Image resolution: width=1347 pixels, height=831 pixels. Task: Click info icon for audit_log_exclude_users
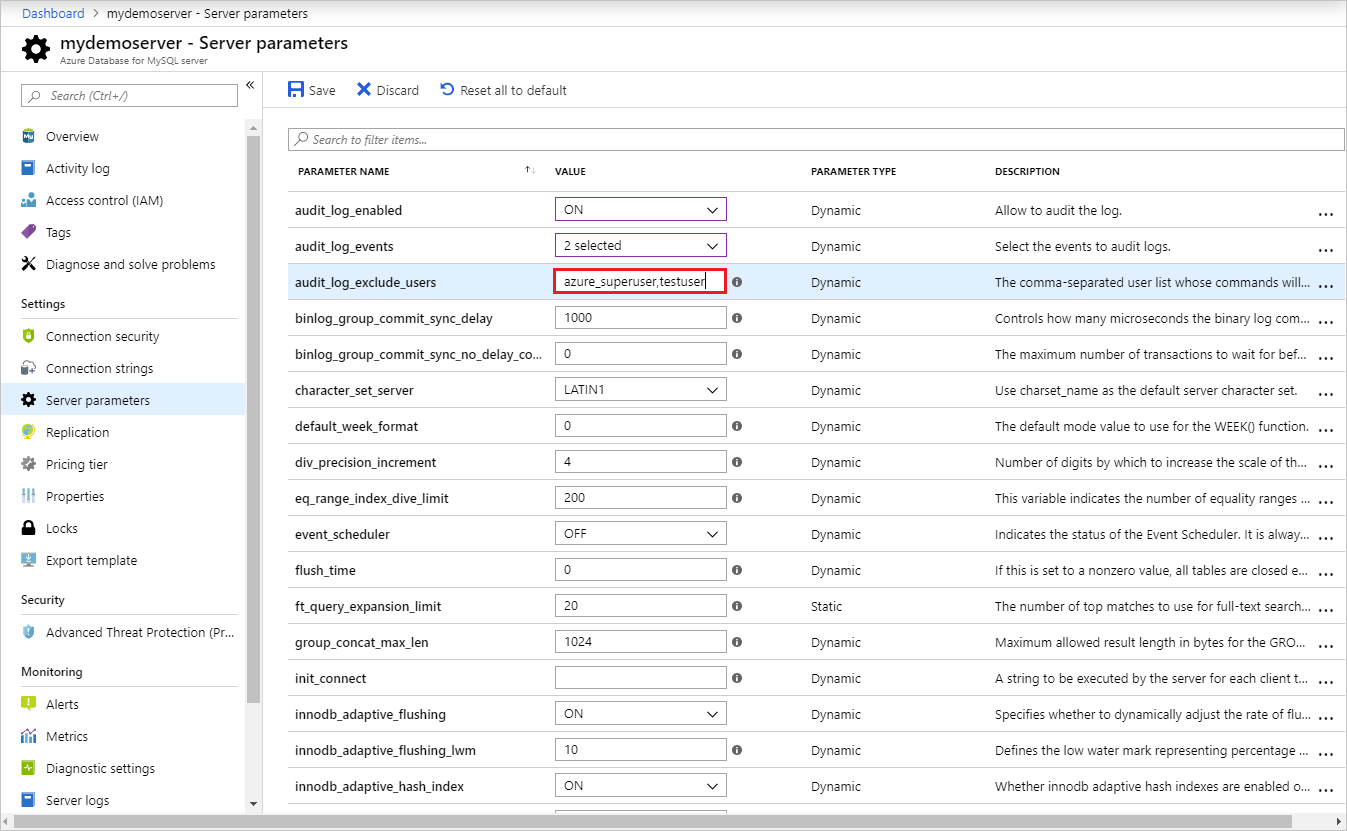[737, 282]
